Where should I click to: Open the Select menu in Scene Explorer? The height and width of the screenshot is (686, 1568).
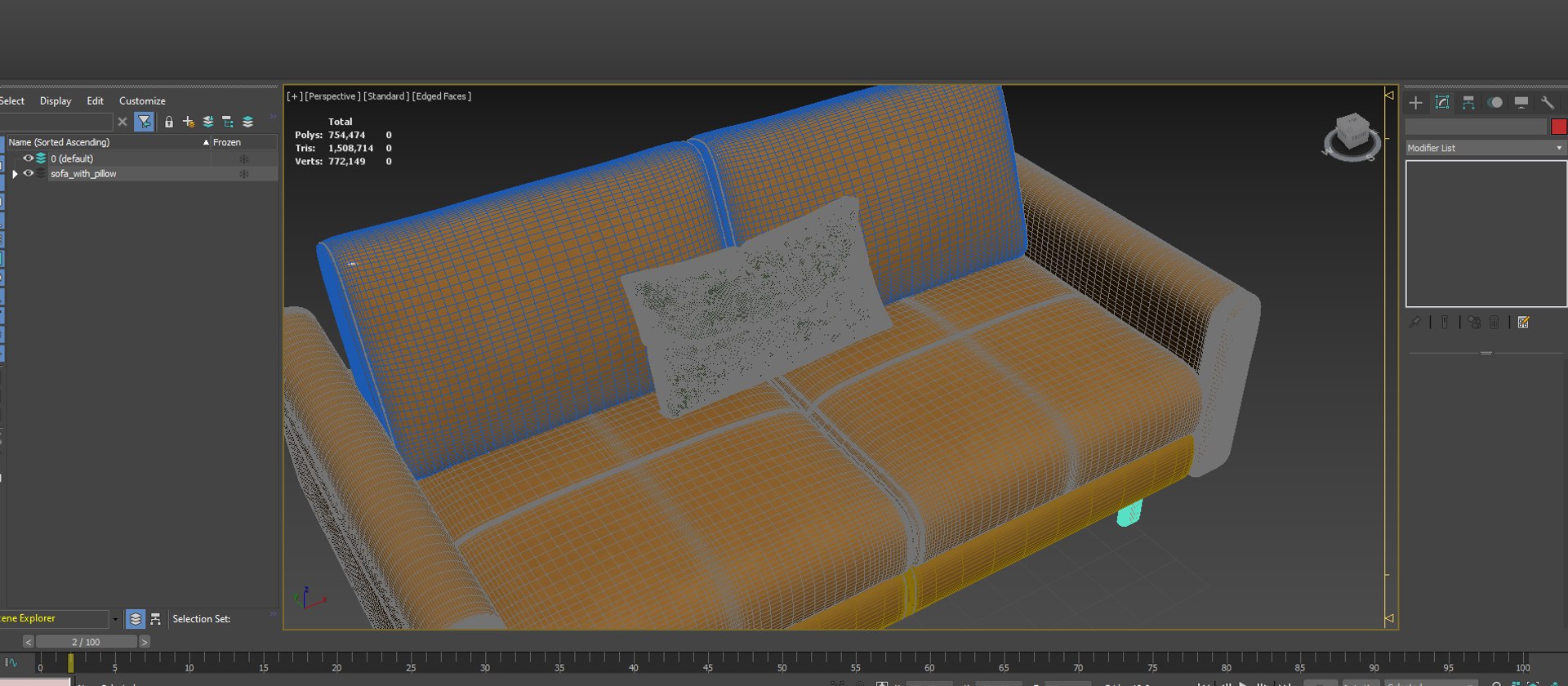11,101
